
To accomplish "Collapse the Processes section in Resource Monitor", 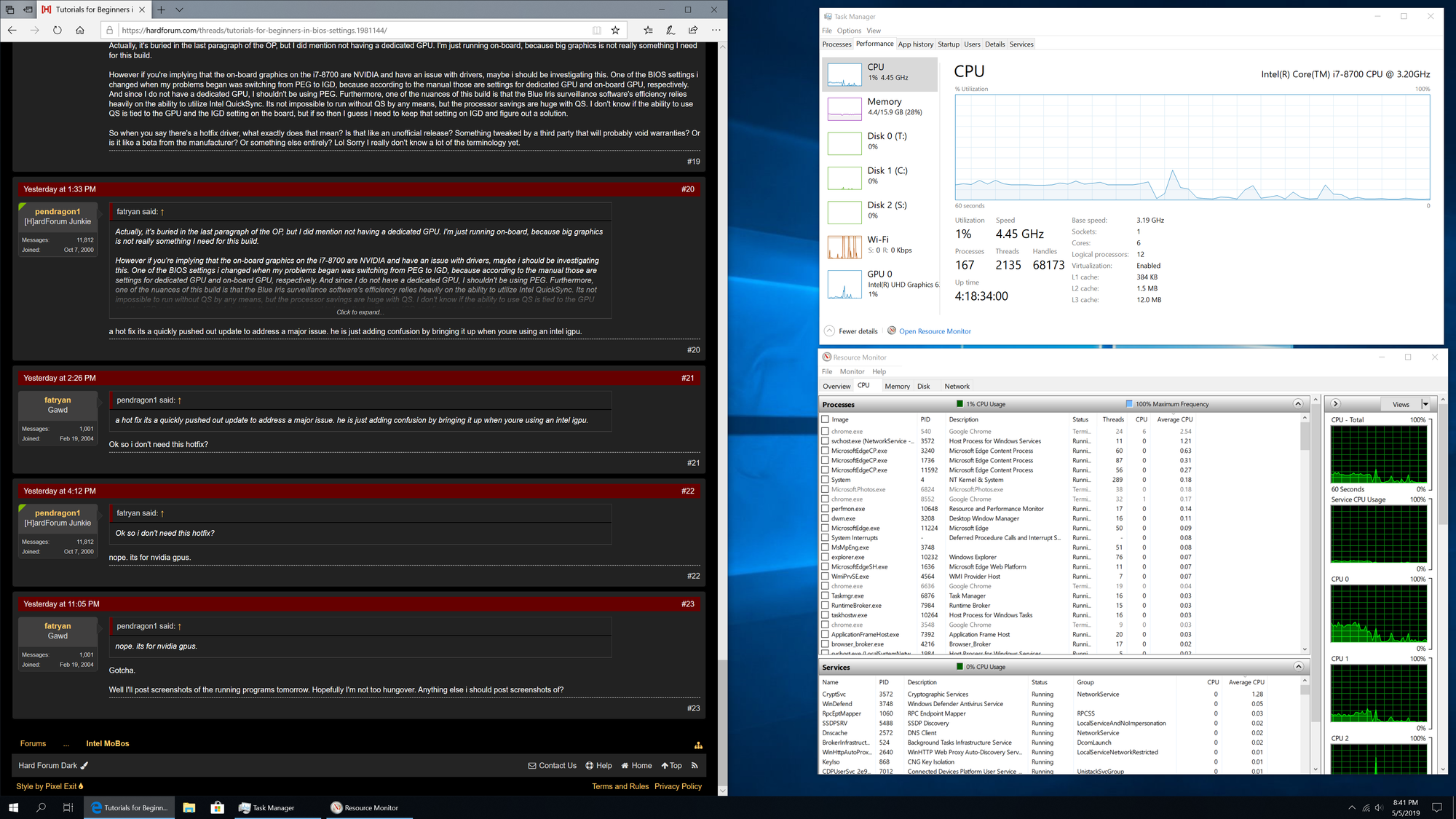I will coord(1298,404).
